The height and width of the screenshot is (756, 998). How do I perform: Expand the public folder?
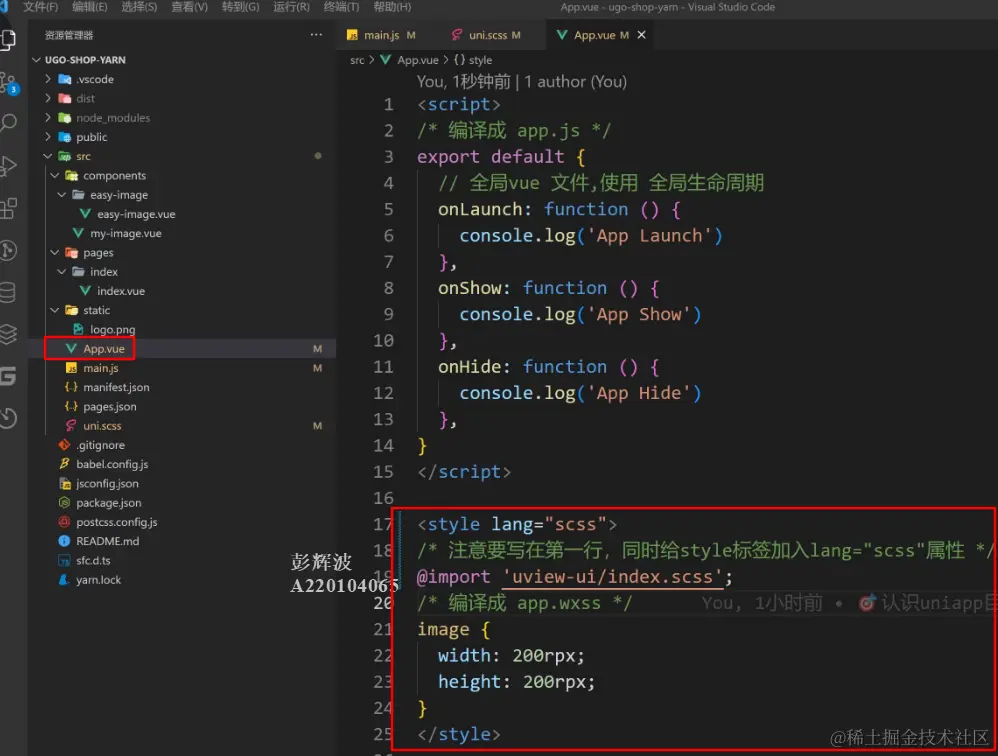pyautogui.click(x=181, y=137)
